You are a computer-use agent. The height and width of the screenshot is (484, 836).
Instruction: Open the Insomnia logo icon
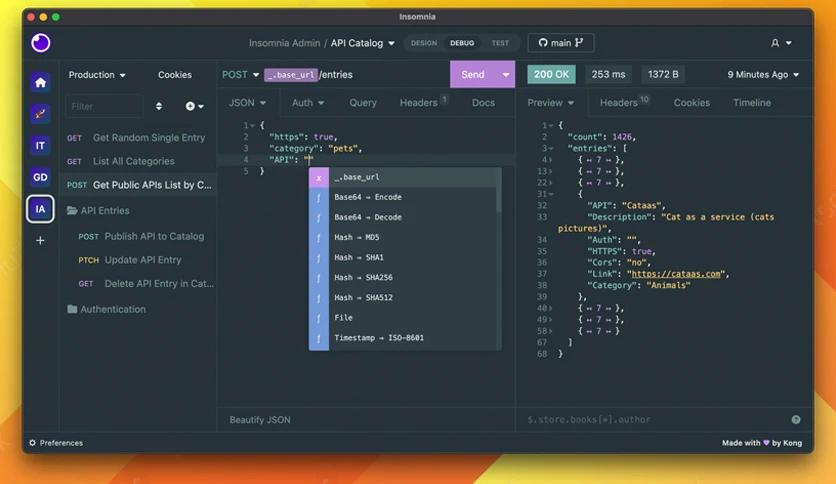point(41,43)
